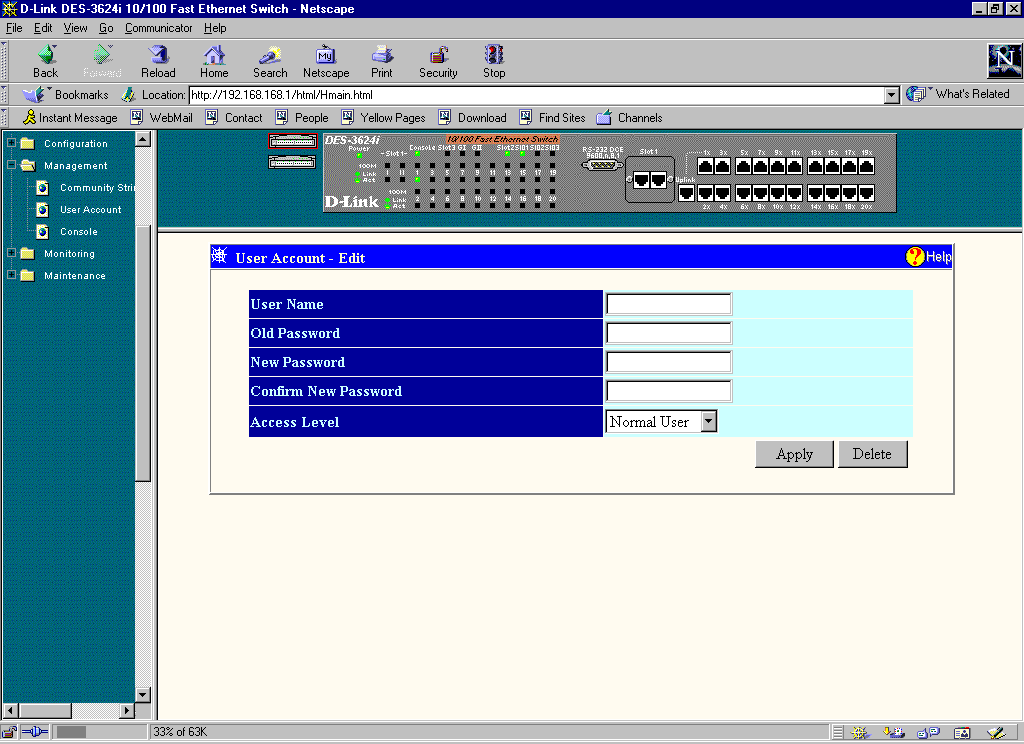Click the Delete button
The height and width of the screenshot is (744, 1024).
click(x=872, y=454)
